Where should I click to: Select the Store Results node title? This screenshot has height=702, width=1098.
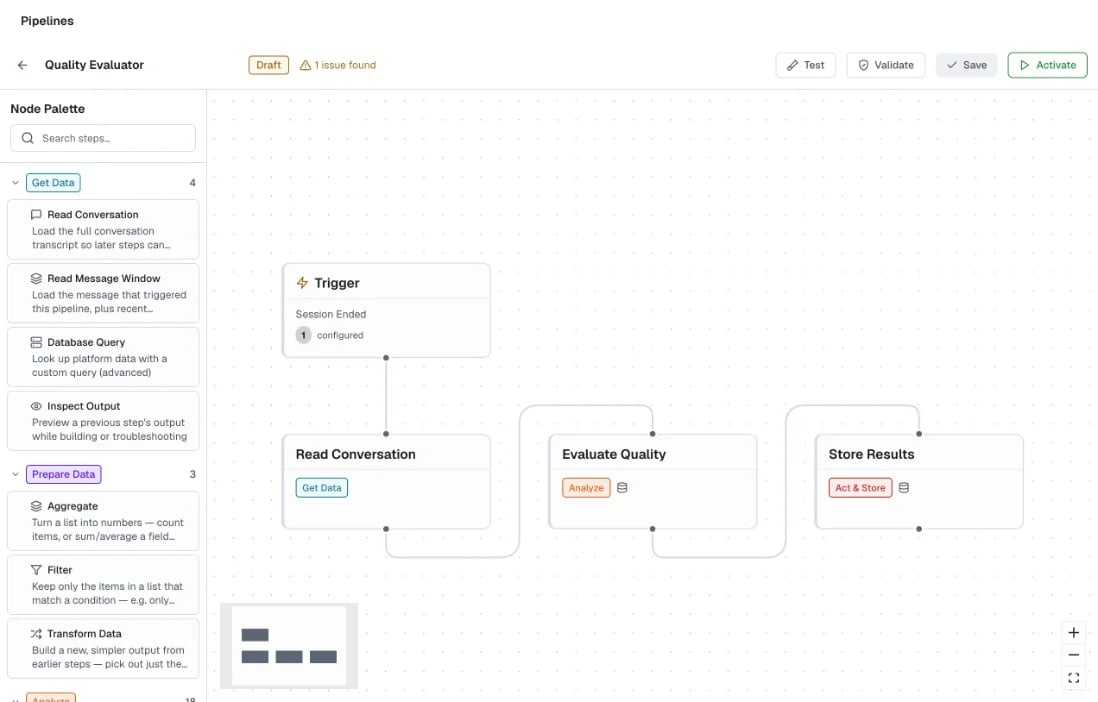871,454
